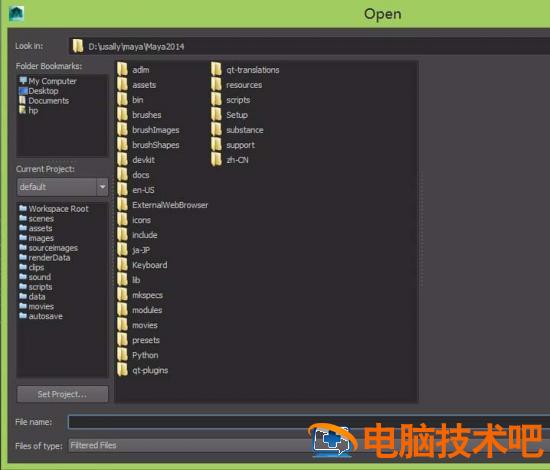The height and width of the screenshot is (470, 550).
Task: Open the adlm folder
Action: point(134,70)
